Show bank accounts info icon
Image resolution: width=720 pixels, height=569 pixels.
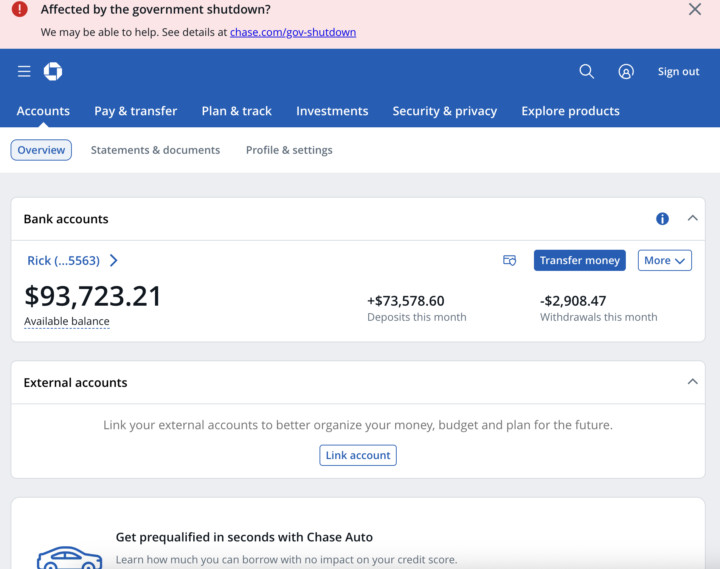coord(662,219)
